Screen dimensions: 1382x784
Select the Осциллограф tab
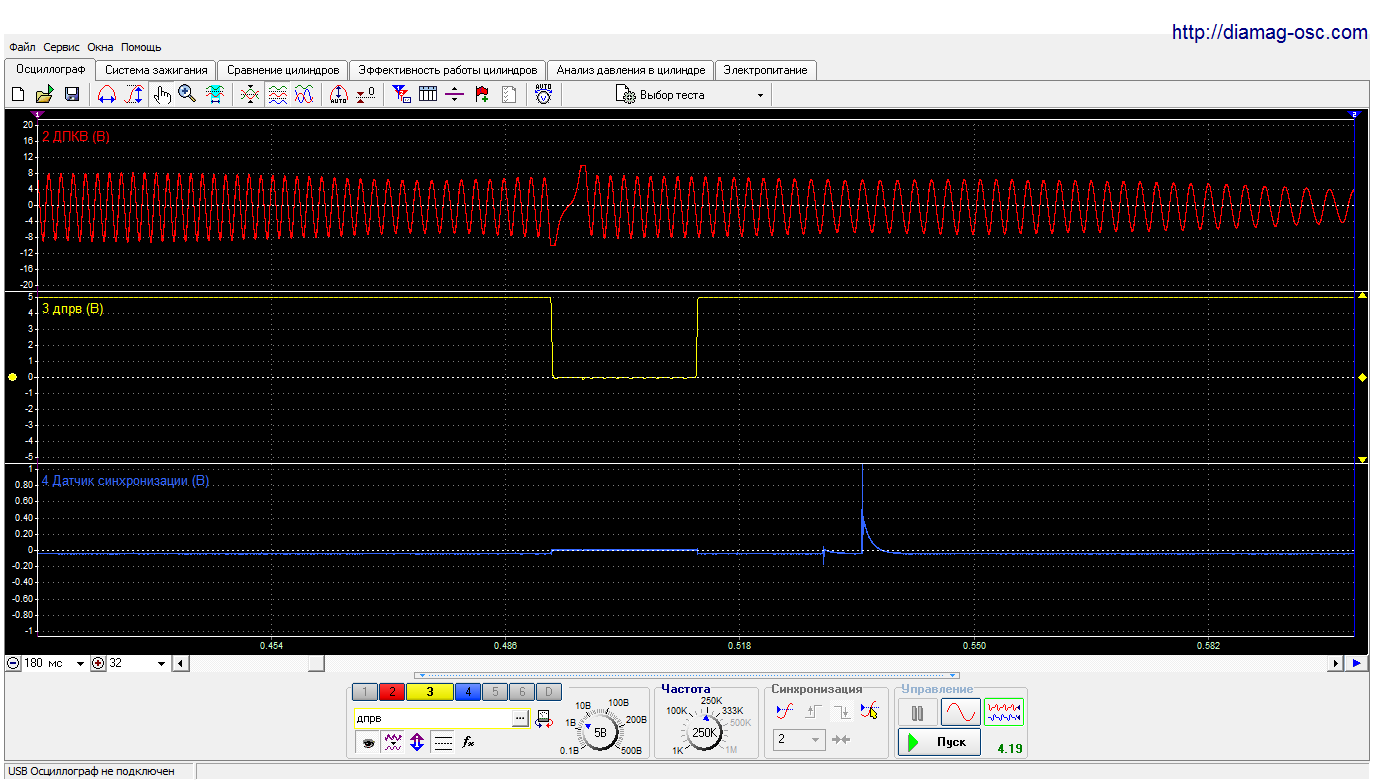pyautogui.click(x=50, y=69)
